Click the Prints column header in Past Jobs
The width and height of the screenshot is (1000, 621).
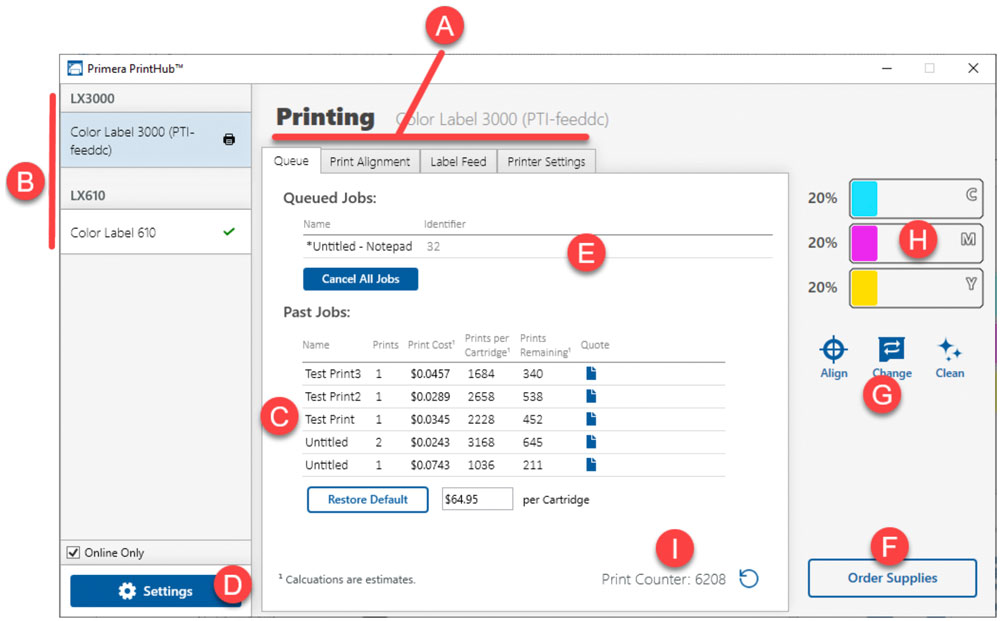pyautogui.click(x=385, y=345)
